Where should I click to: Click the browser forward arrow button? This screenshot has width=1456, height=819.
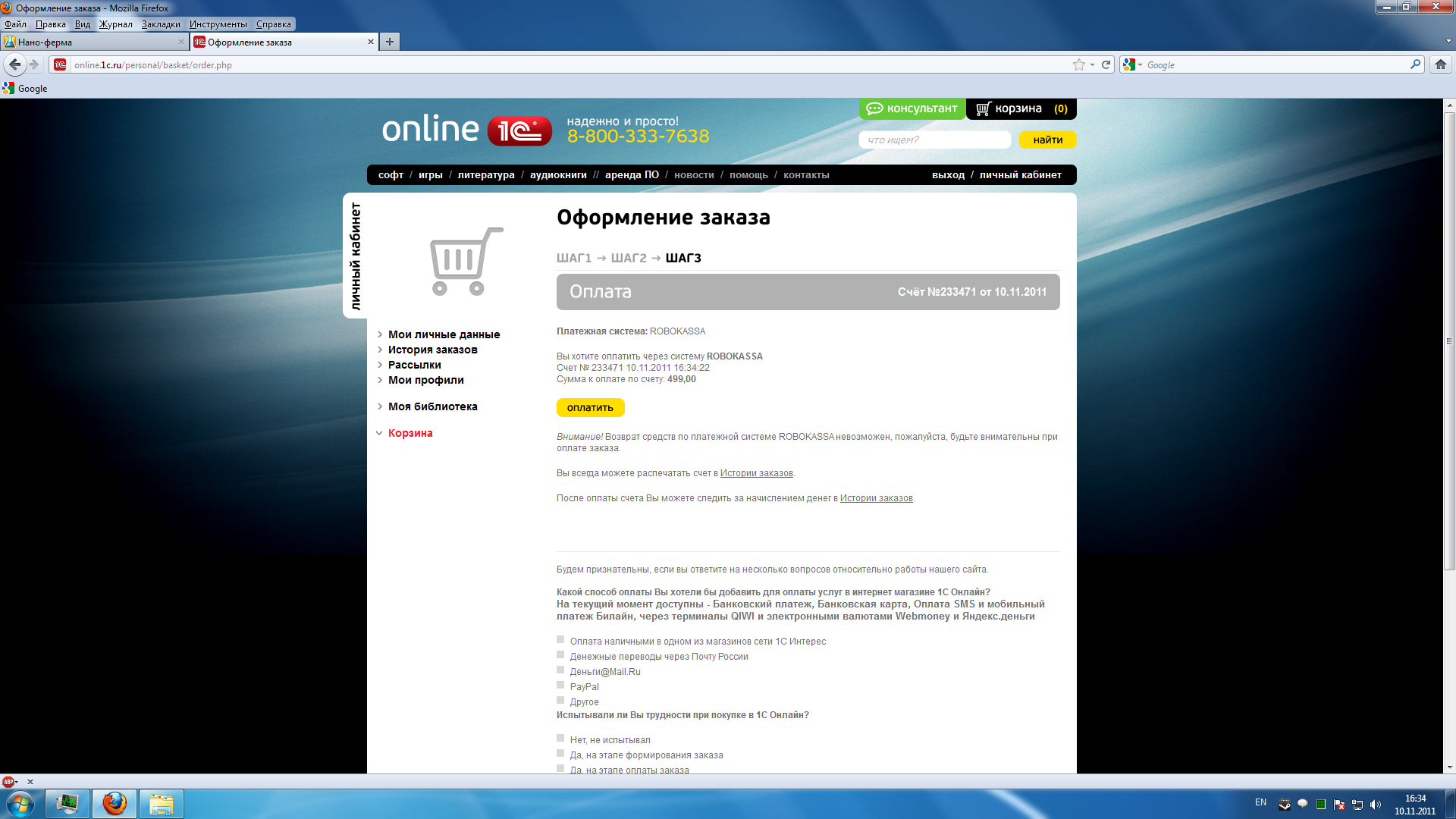click(x=34, y=64)
